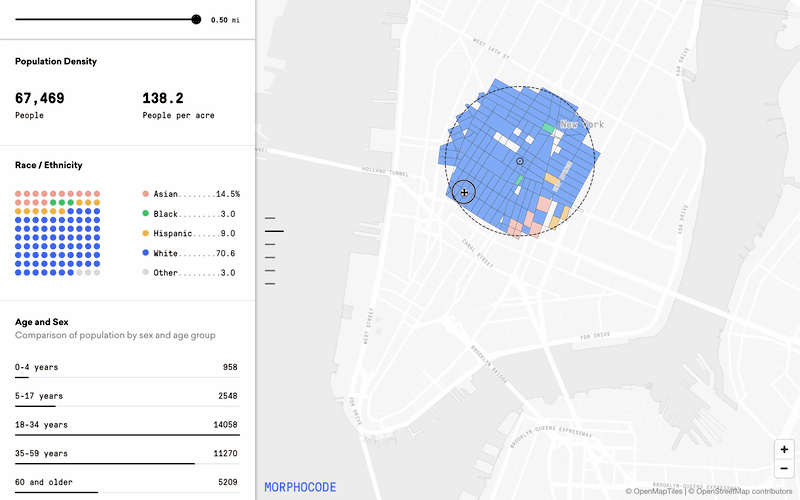Click the 0-4 years row label
This screenshot has height=500, width=800.
click(36, 367)
